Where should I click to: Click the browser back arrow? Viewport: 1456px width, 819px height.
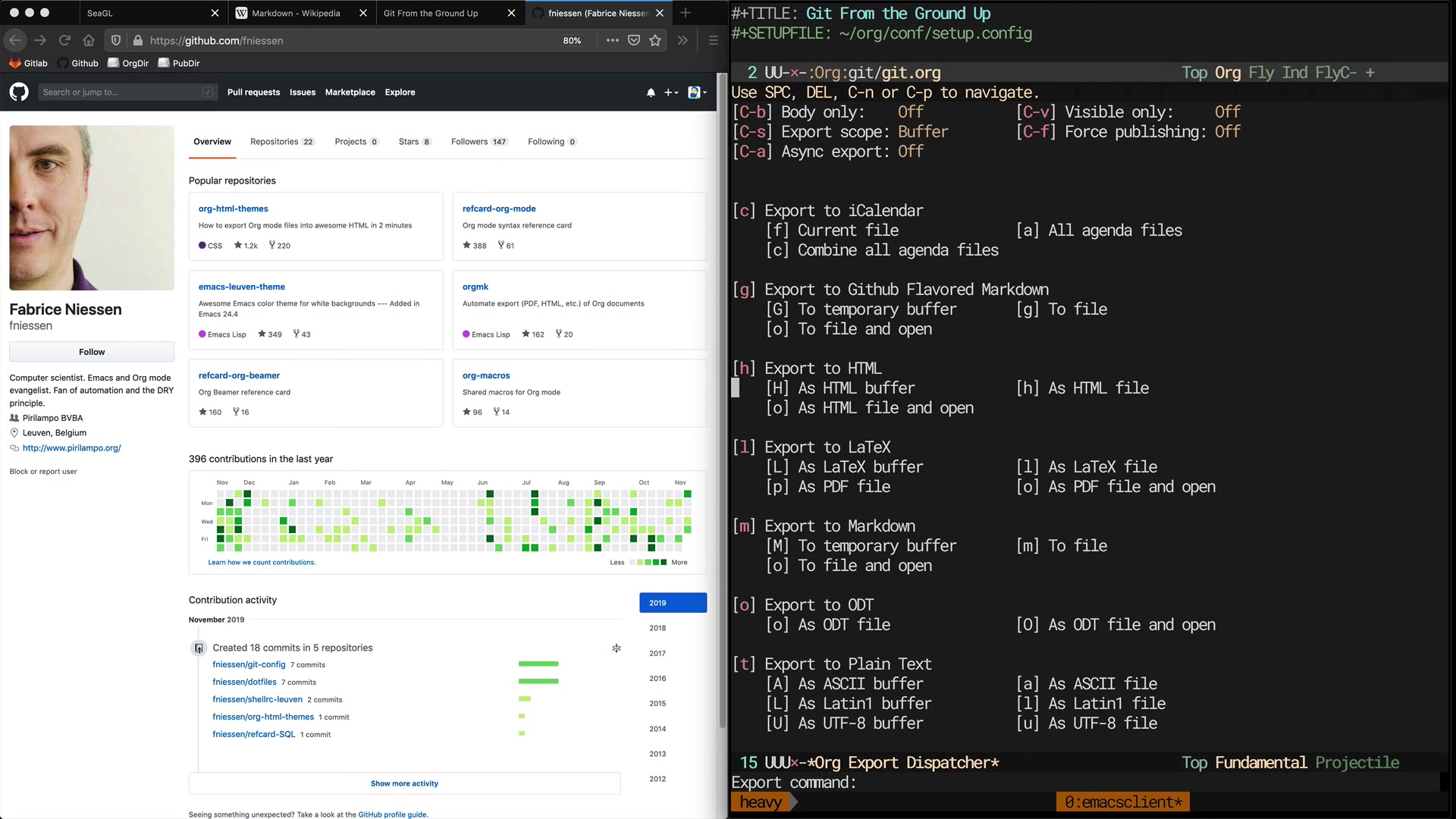(x=15, y=40)
